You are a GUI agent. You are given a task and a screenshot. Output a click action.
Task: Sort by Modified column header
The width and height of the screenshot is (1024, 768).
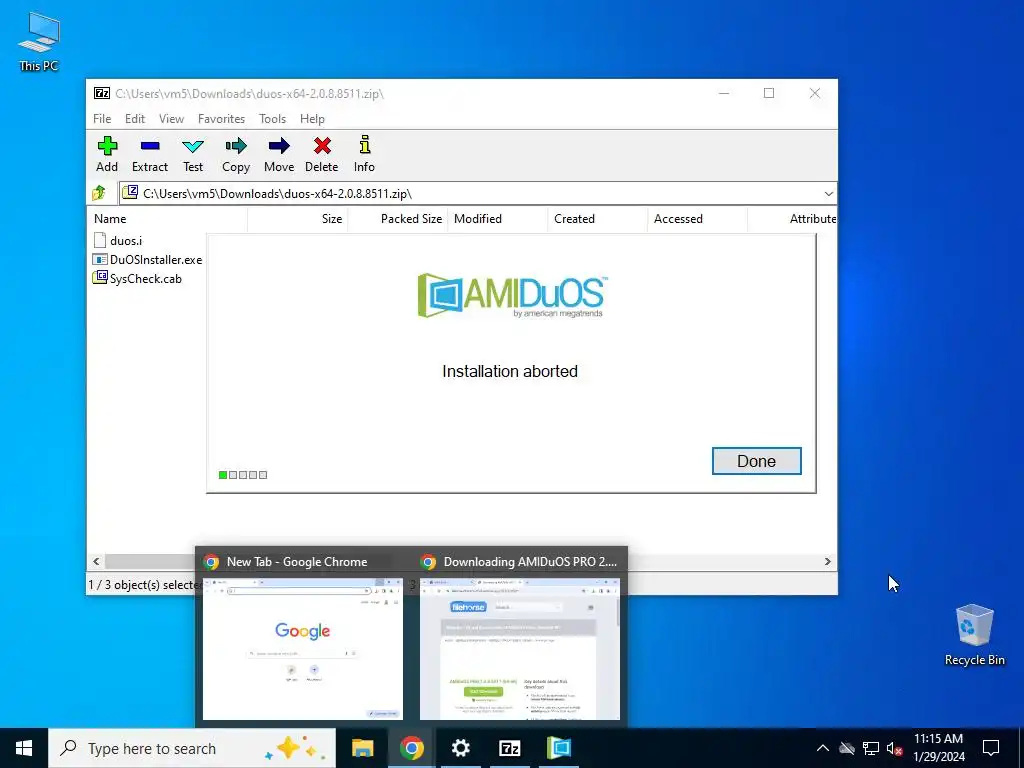(x=498, y=219)
